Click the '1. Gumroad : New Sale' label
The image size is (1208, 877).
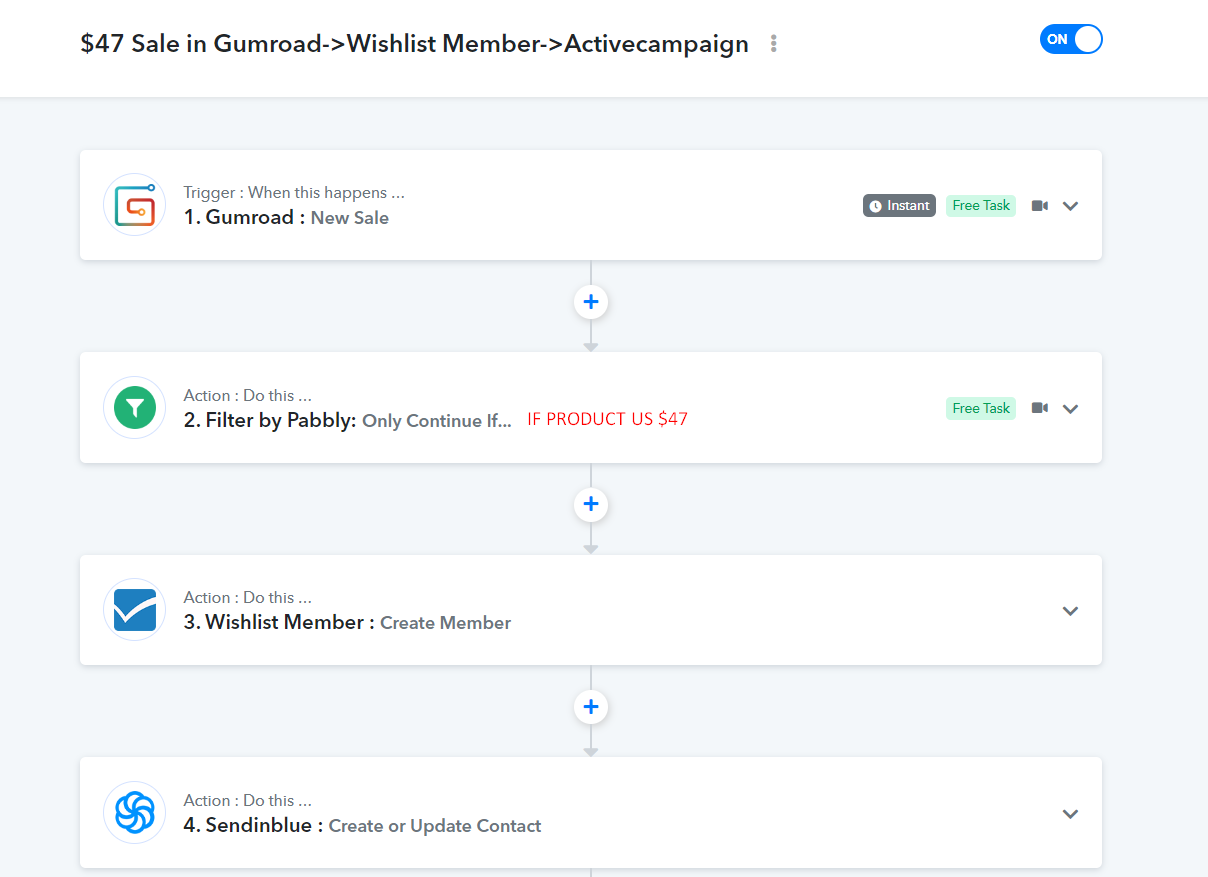pyautogui.click(x=286, y=217)
